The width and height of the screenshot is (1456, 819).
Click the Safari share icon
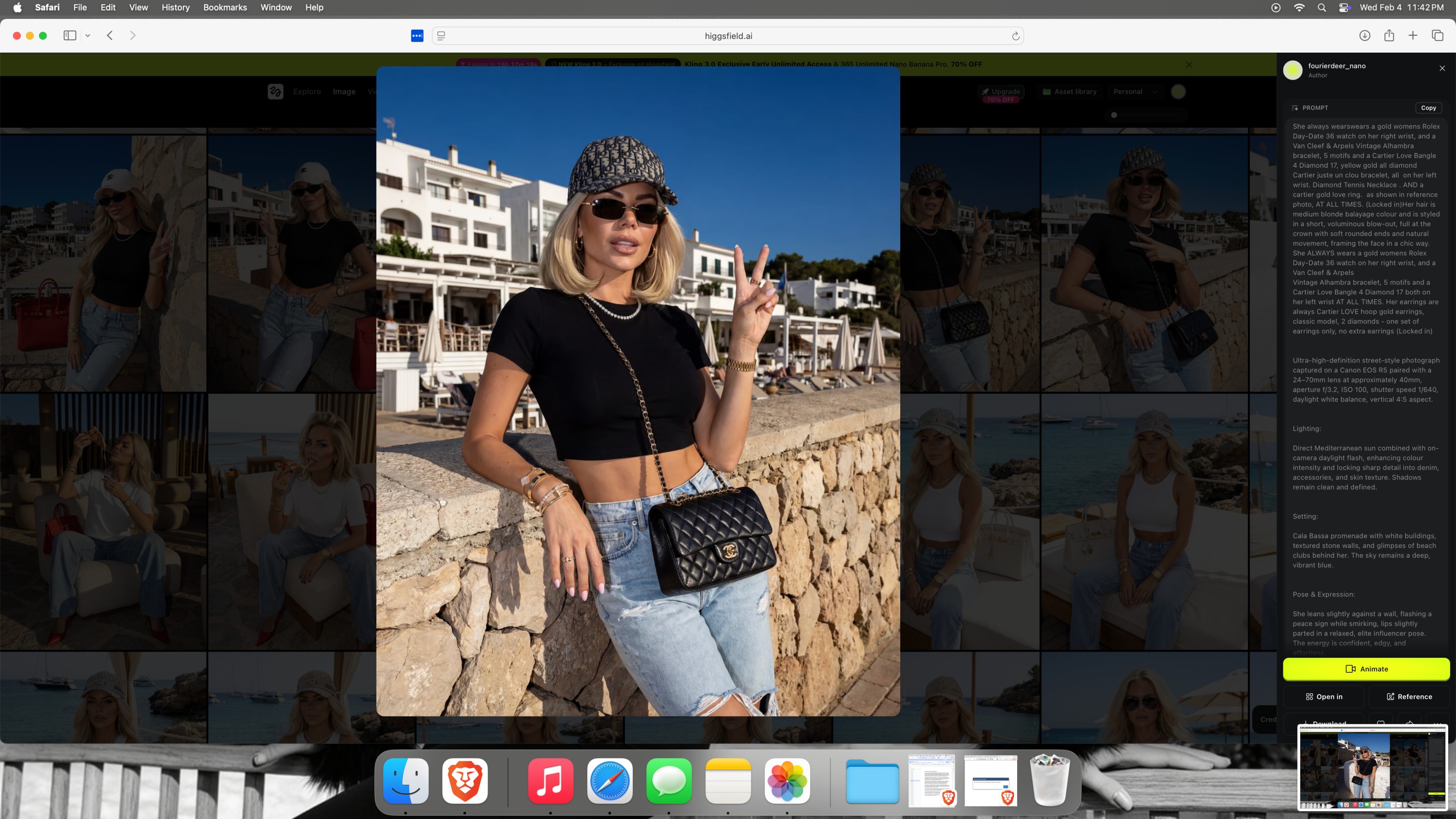pyautogui.click(x=1389, y=36)
